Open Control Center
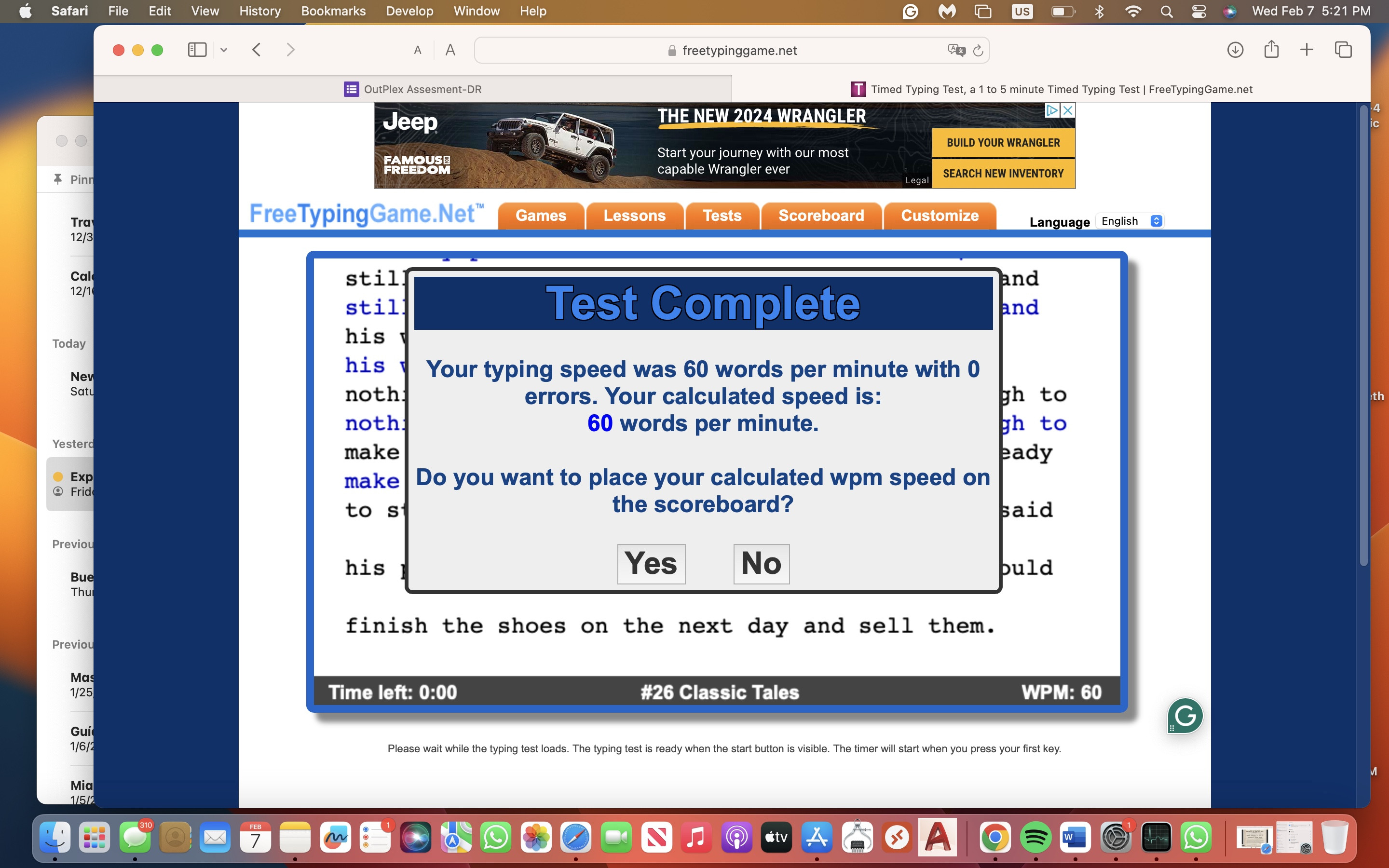This screenshot has height=868, width=1389. [x=1198, y=11]
